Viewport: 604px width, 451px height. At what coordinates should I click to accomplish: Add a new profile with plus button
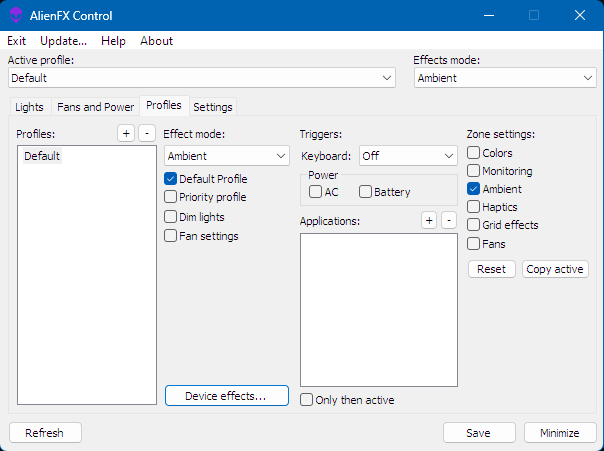click(126, 134)
